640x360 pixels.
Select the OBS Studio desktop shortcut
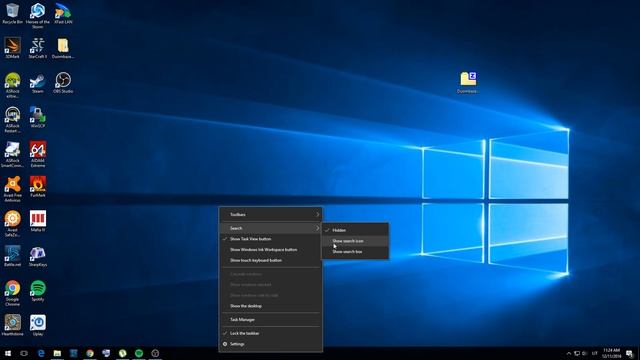tap(63, 83)
